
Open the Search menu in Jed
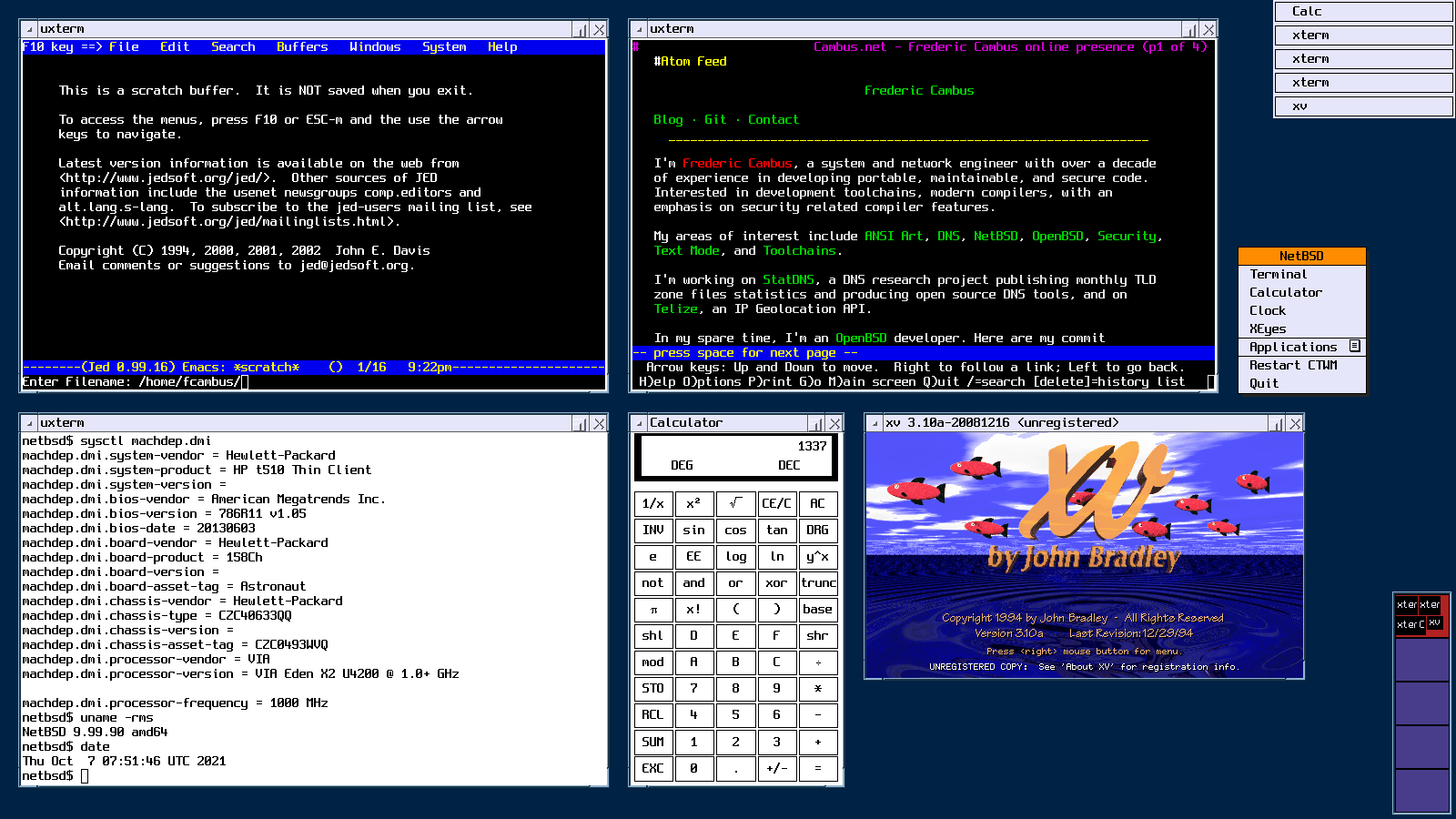pyautogui.click(x=233, y=47)
